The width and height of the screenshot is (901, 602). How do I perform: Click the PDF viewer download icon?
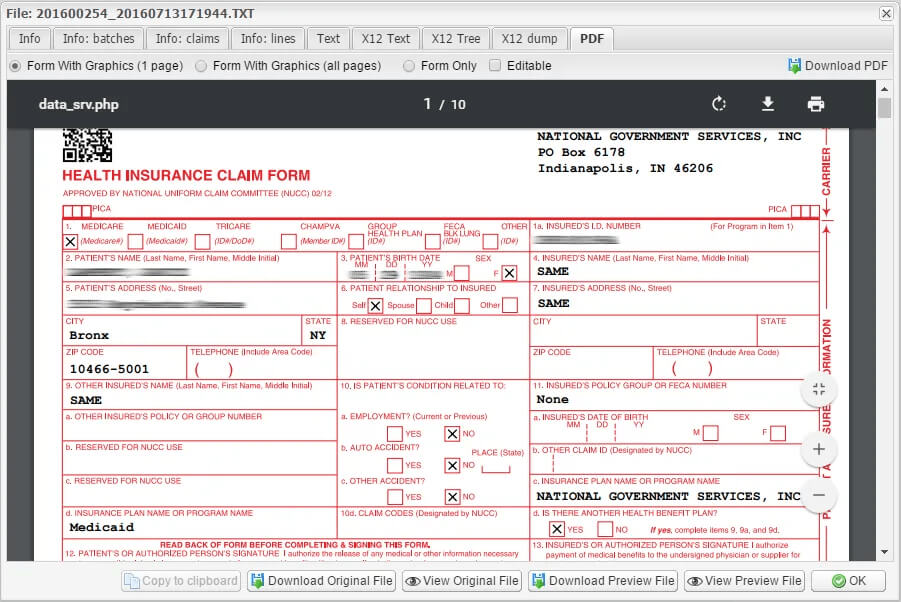[x=768, y=104]
